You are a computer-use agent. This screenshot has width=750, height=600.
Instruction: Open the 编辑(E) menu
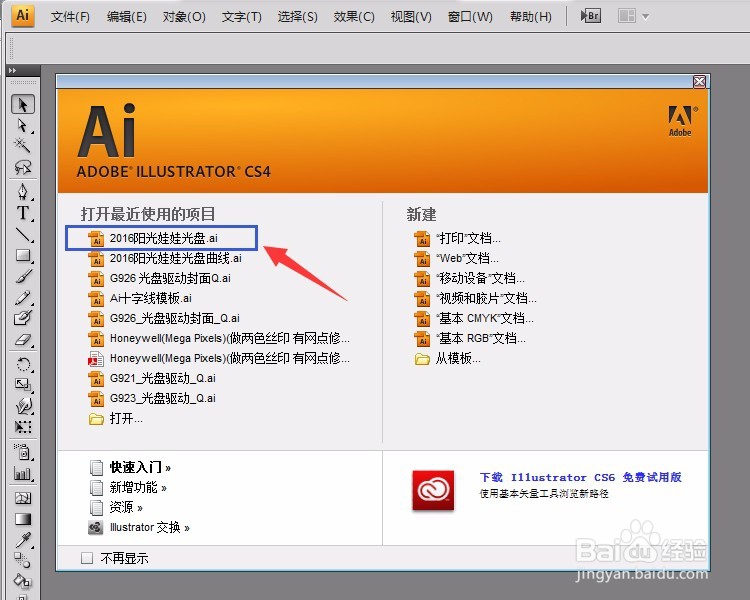pos(127,17)
